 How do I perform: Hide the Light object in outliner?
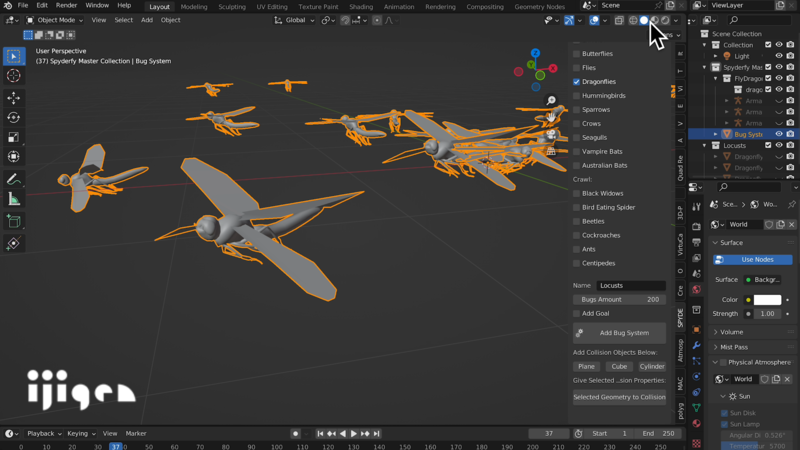779,56
